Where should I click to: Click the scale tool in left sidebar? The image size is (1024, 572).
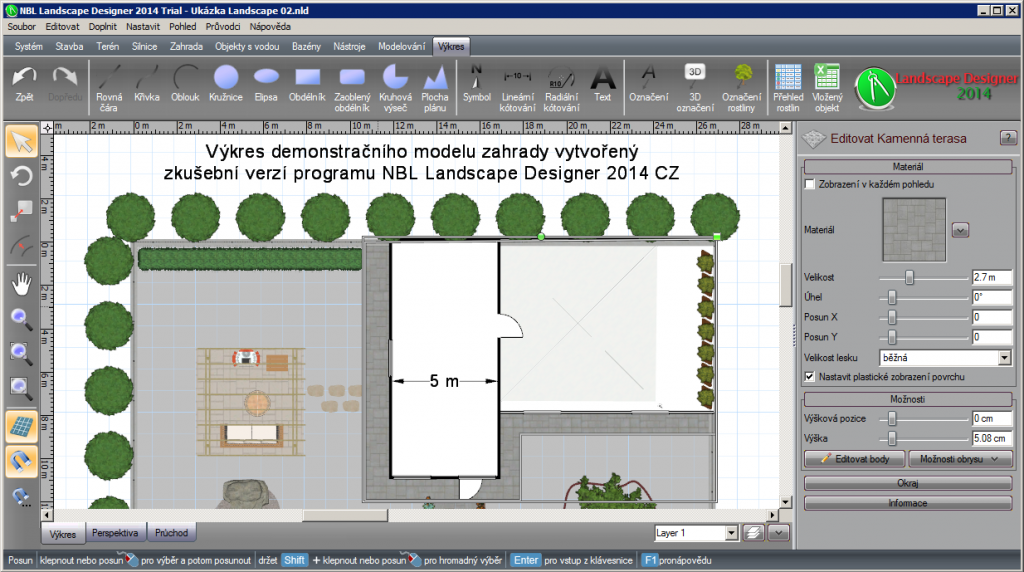click(x=22, y=212)
